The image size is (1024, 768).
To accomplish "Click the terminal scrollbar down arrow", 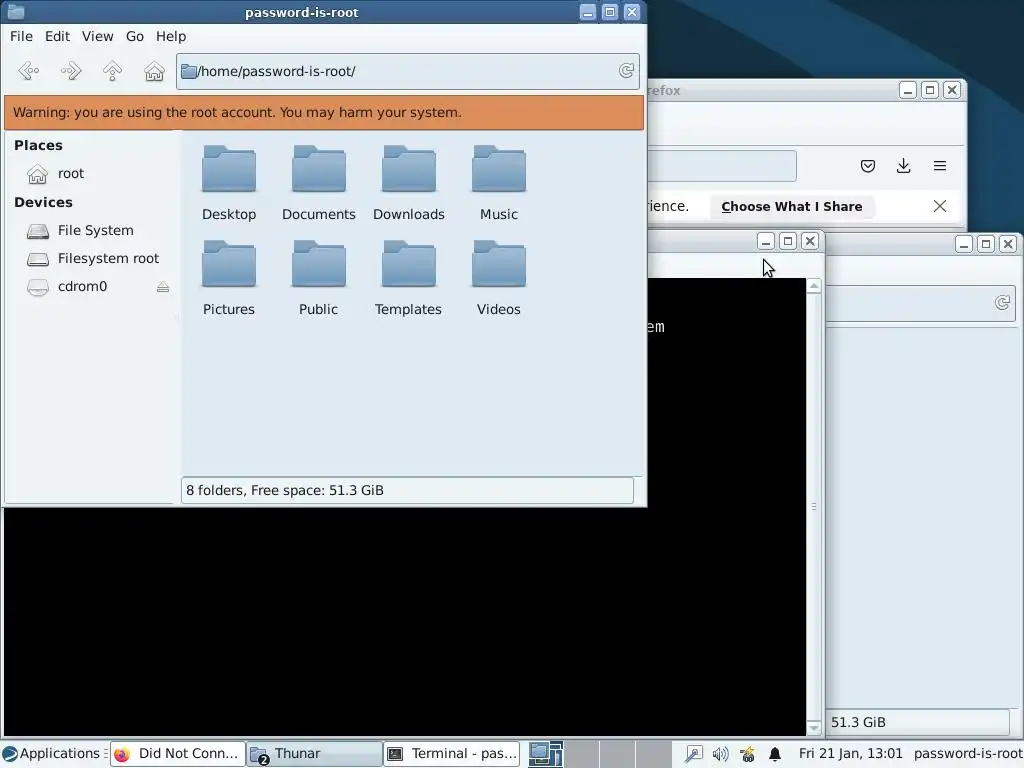I will 814,727.
